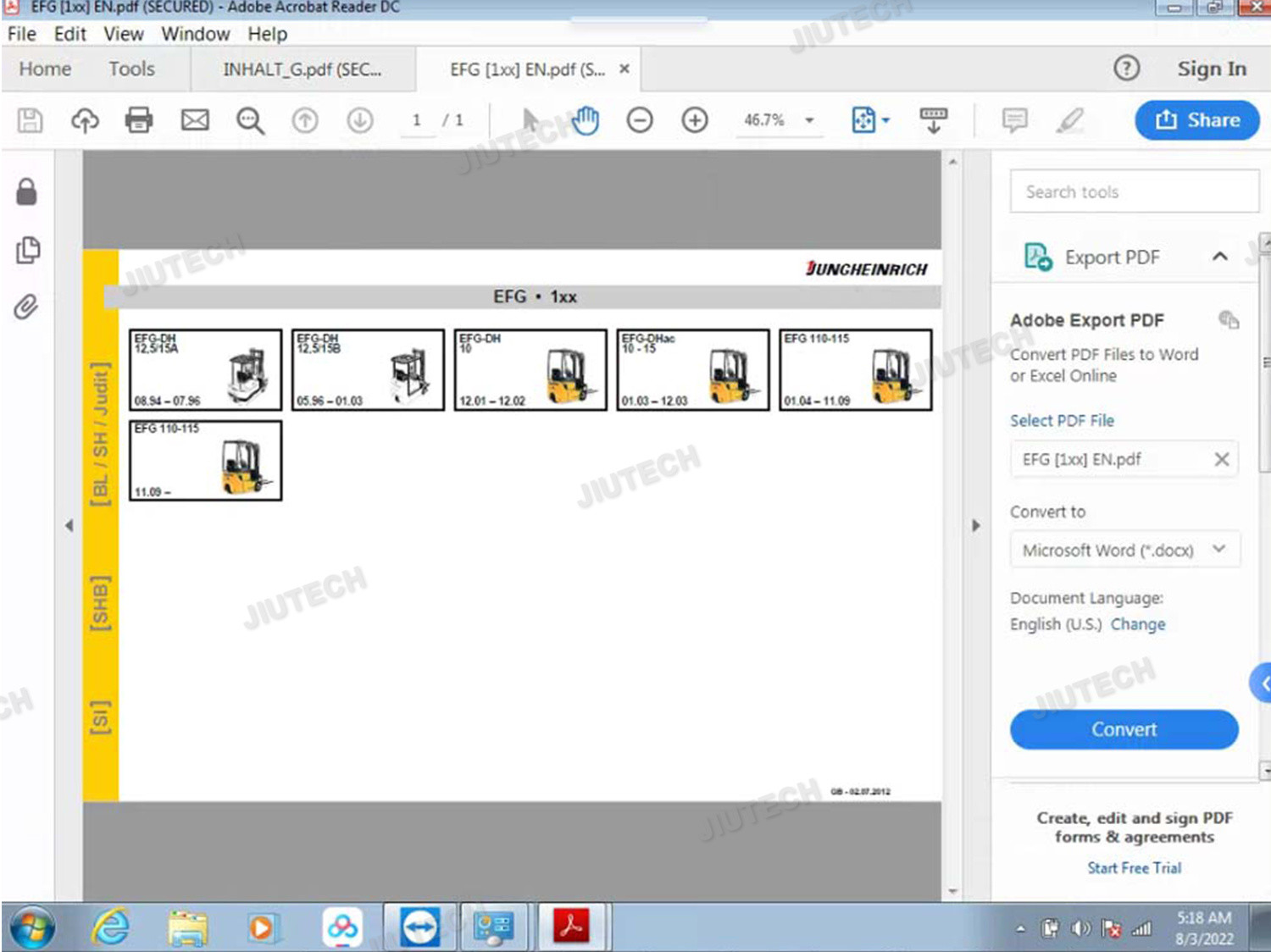Open the zoom level dropdown arrow
Viewport: 1271px width, 952px height.
(809, 120)
